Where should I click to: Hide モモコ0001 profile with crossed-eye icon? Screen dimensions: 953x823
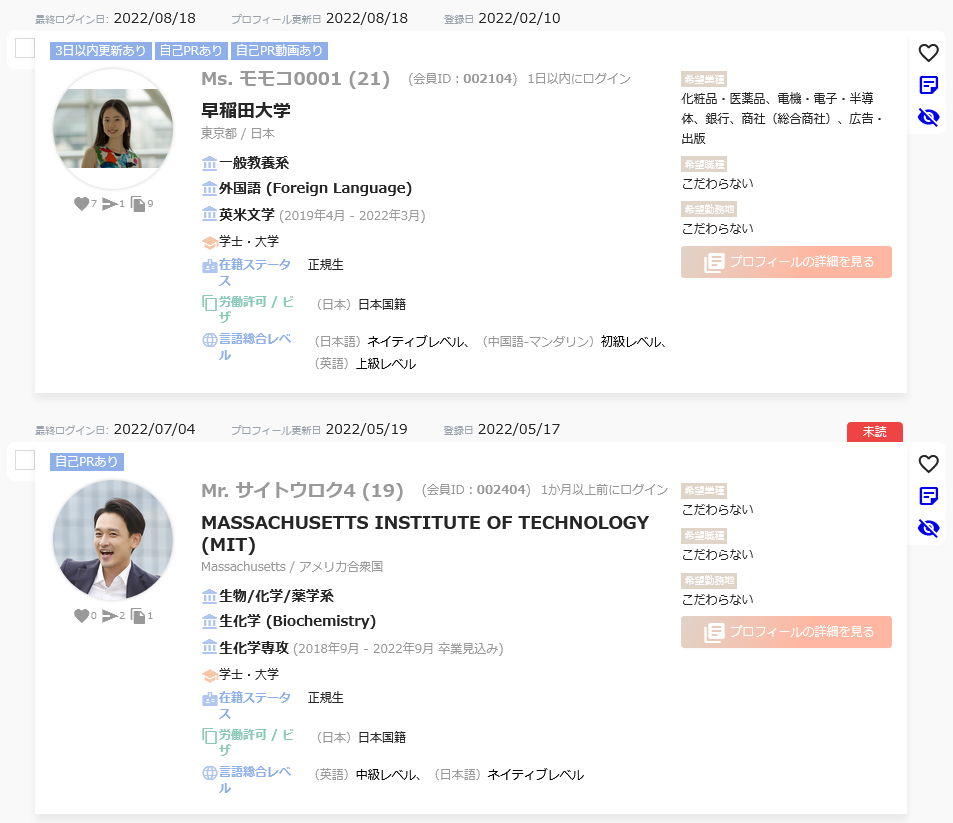pos(928,117)
